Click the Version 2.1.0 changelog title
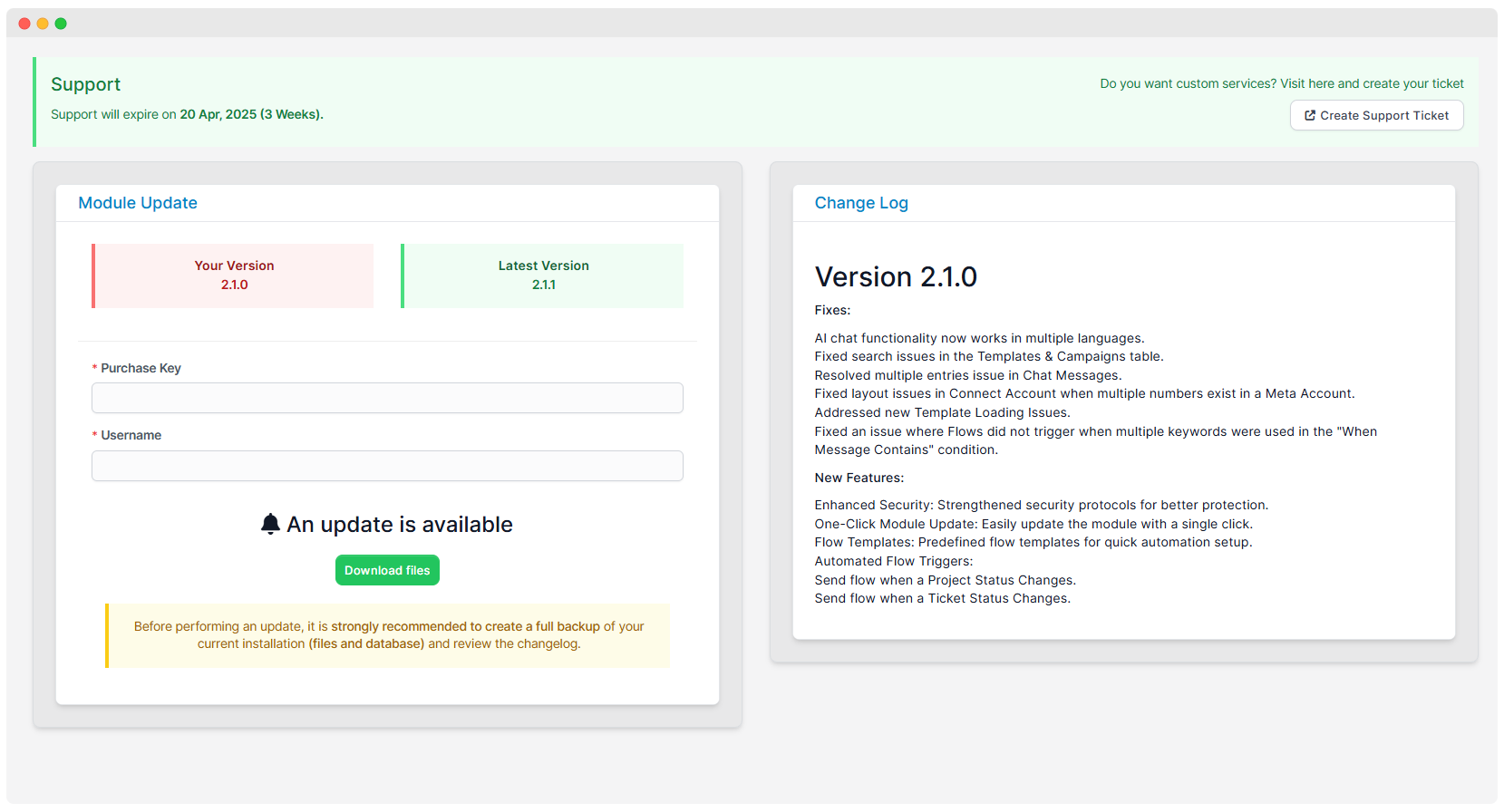 [895, 276]
